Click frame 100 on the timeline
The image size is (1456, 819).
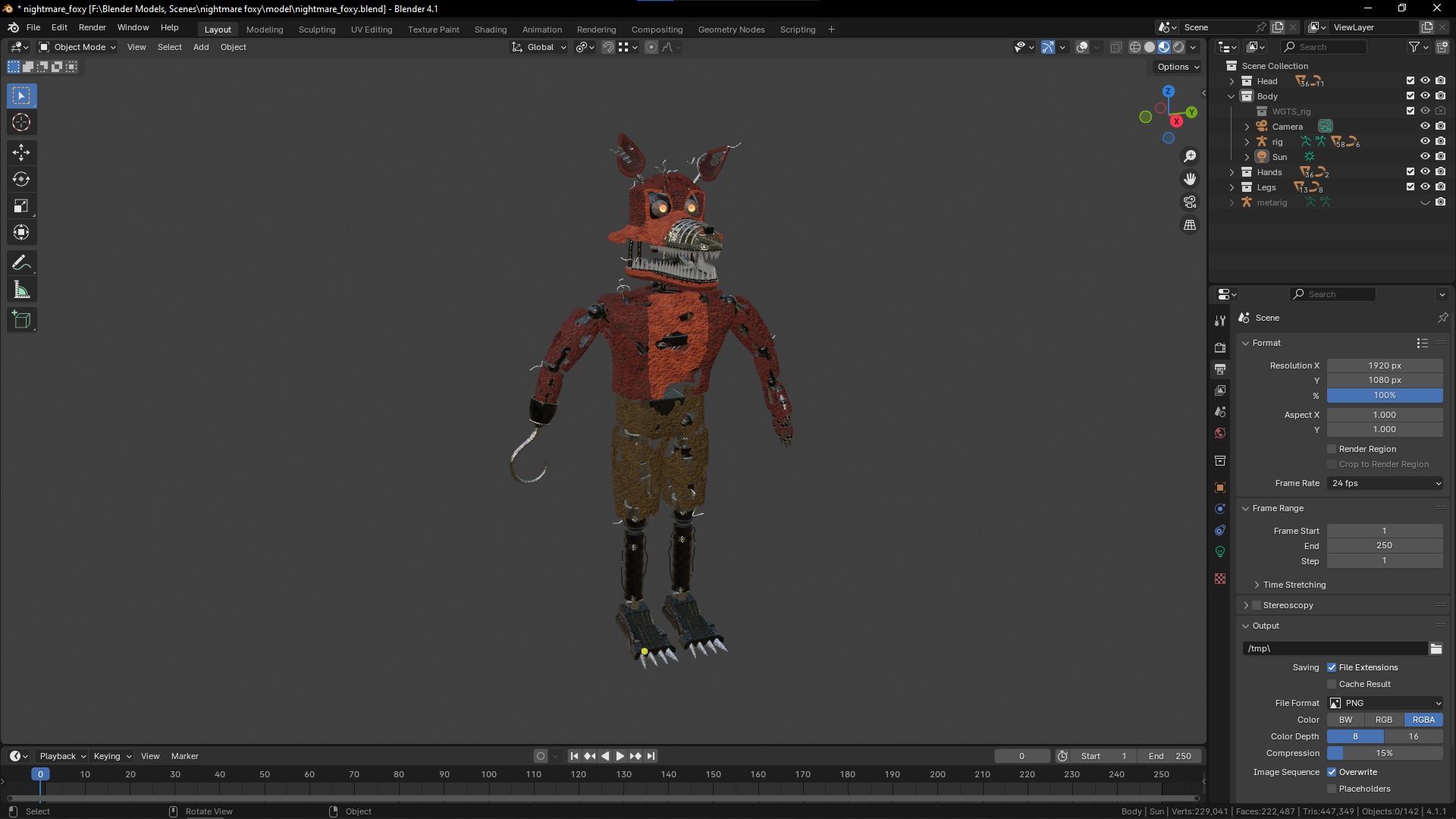point(489,775)
